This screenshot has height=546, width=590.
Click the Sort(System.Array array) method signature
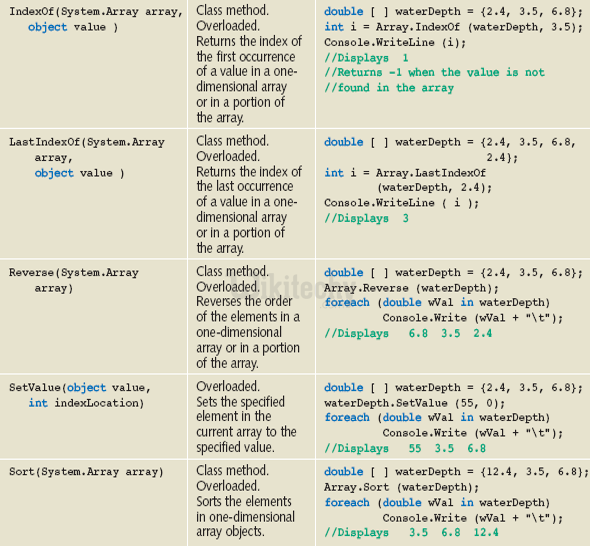(86, 472)
